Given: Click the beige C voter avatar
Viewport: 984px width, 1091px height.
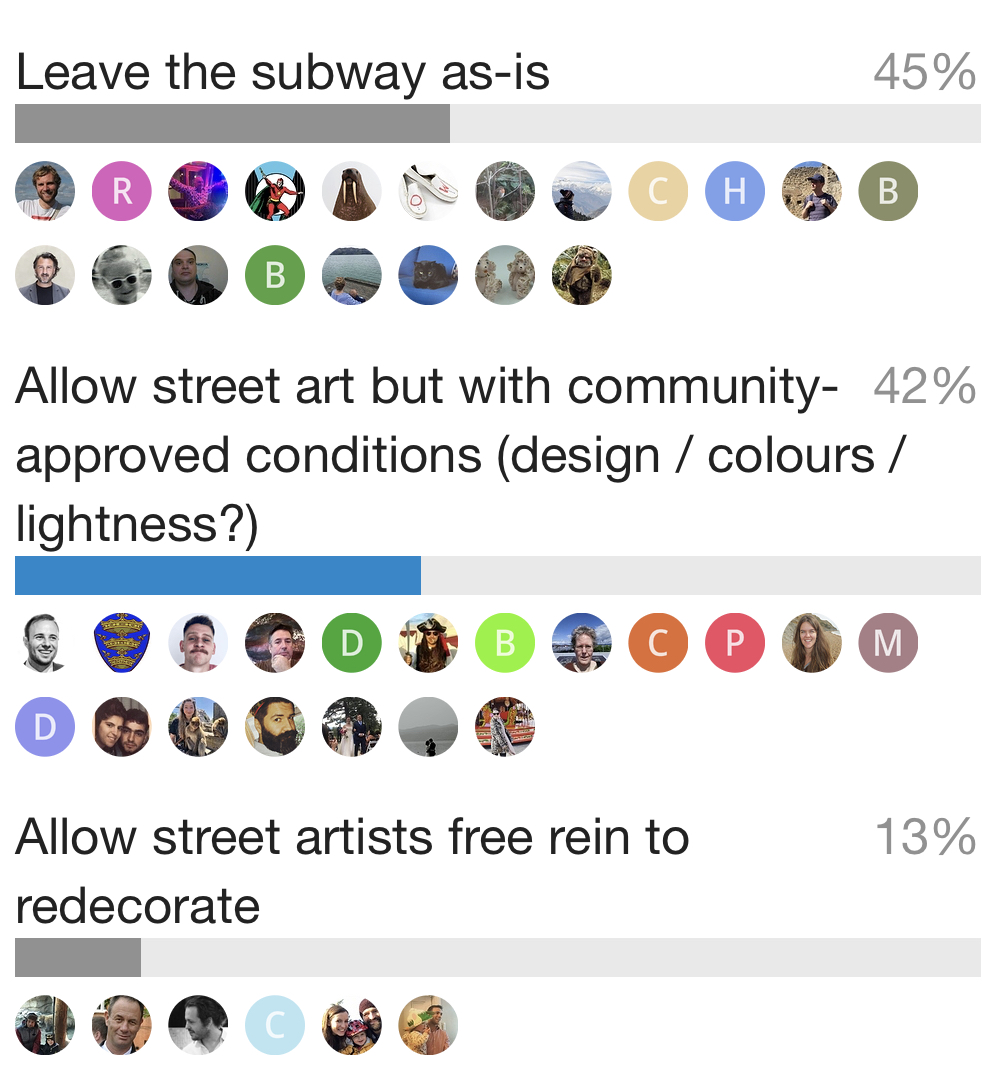Looking at the screenshot, I should tap(658, 191).
